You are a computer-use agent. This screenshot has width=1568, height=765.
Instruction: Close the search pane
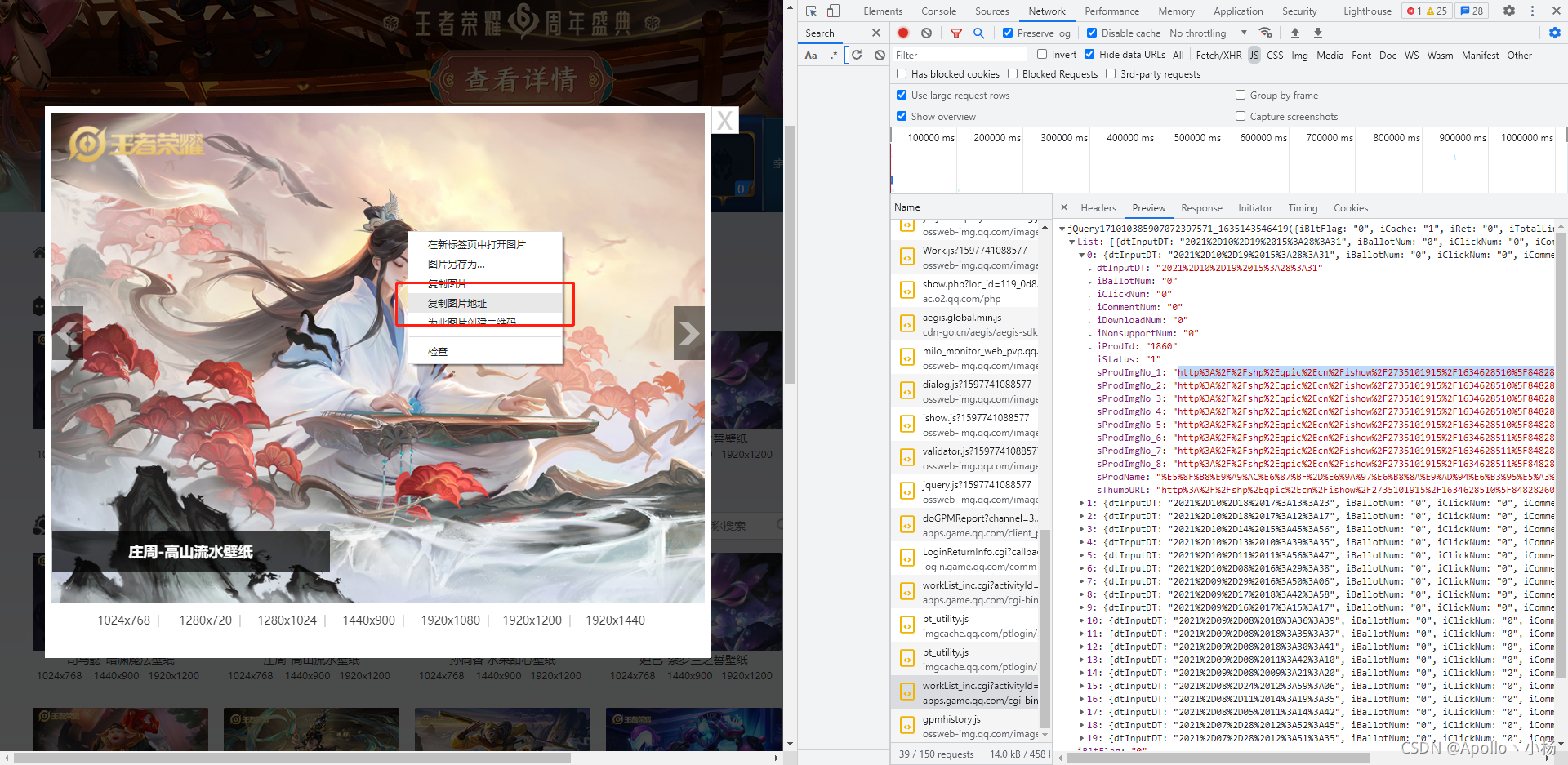point(876,33)
